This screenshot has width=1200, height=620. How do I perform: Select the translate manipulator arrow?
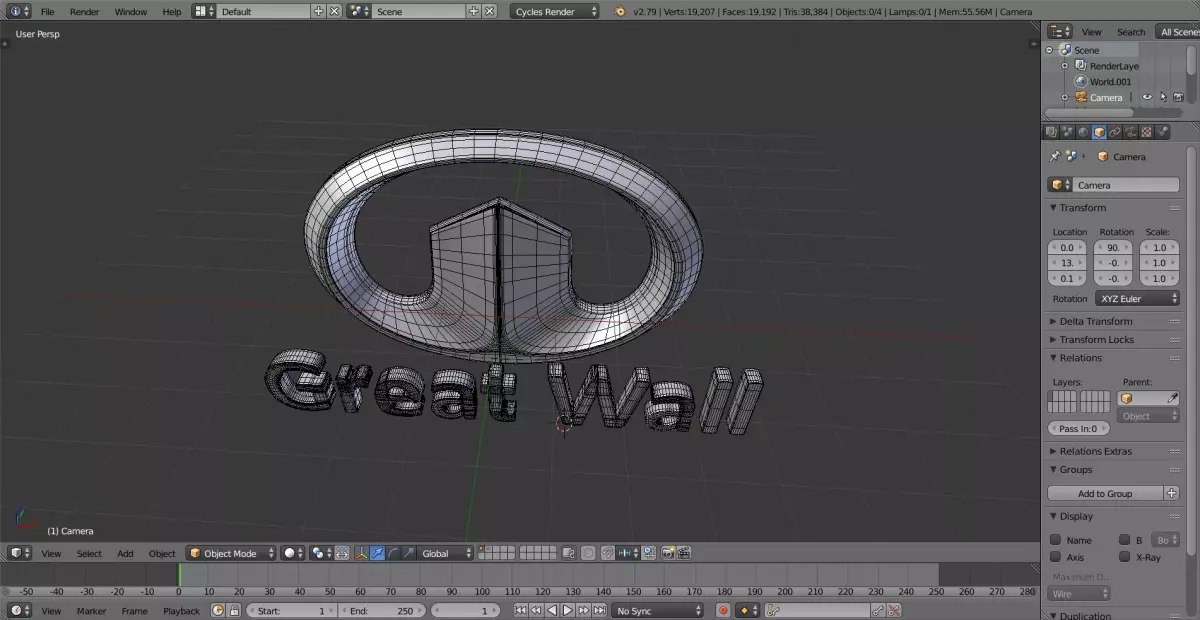coord(377,553)
